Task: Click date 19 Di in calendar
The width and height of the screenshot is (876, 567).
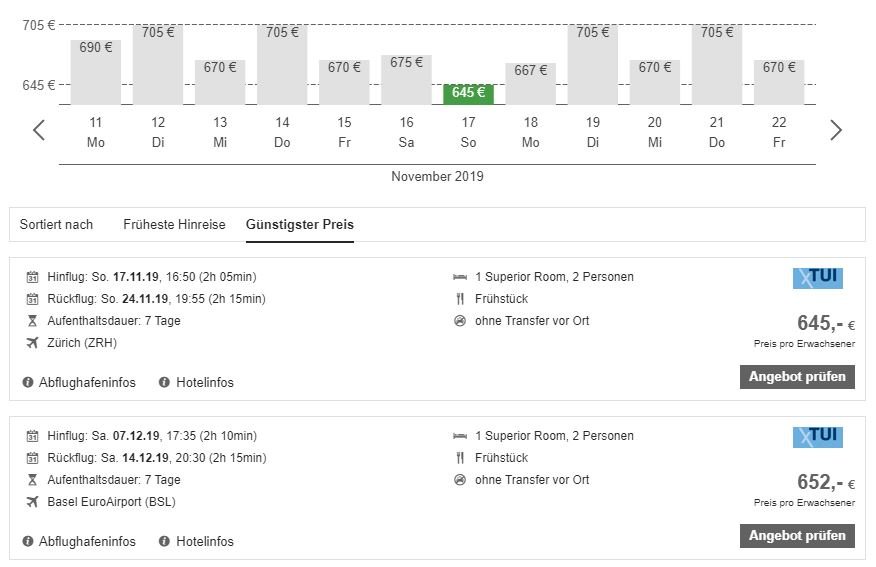Action: point(593,132)
